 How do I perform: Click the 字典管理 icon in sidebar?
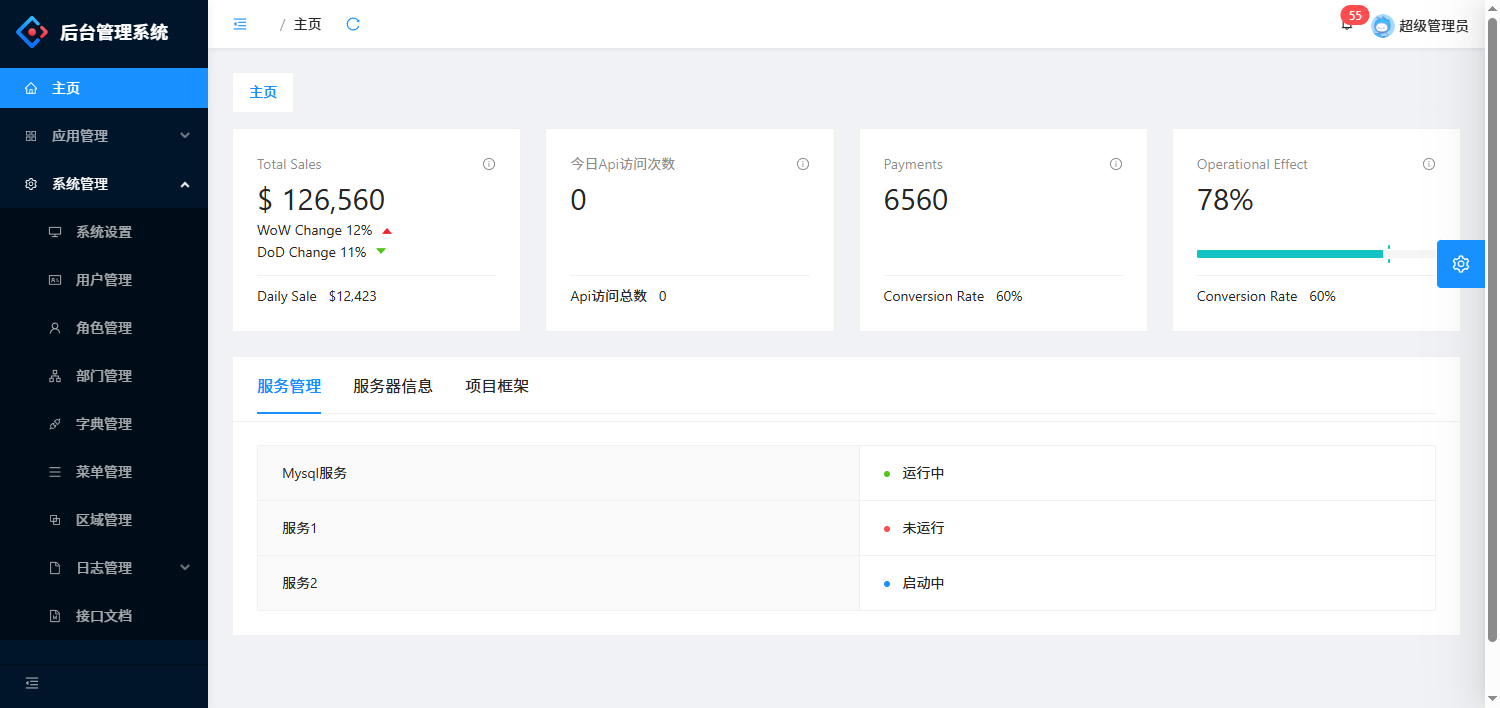[x=57, y=423]
